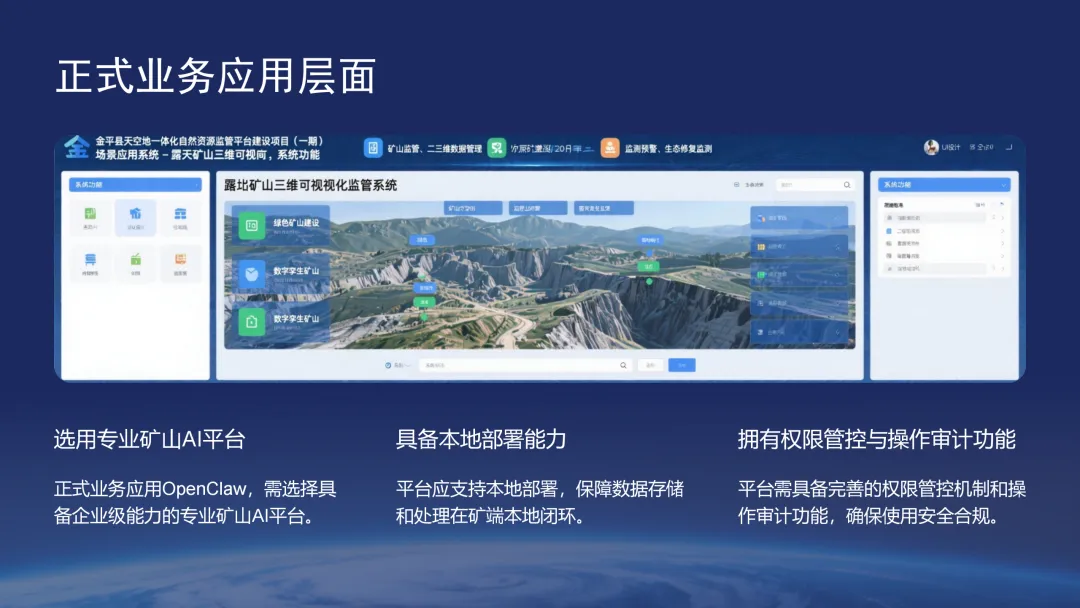Image resolution: width=1080 pixels, height=608 pixels.
Task: Expand first row chevron in right panel list
Action: [x=1002, y=218]
